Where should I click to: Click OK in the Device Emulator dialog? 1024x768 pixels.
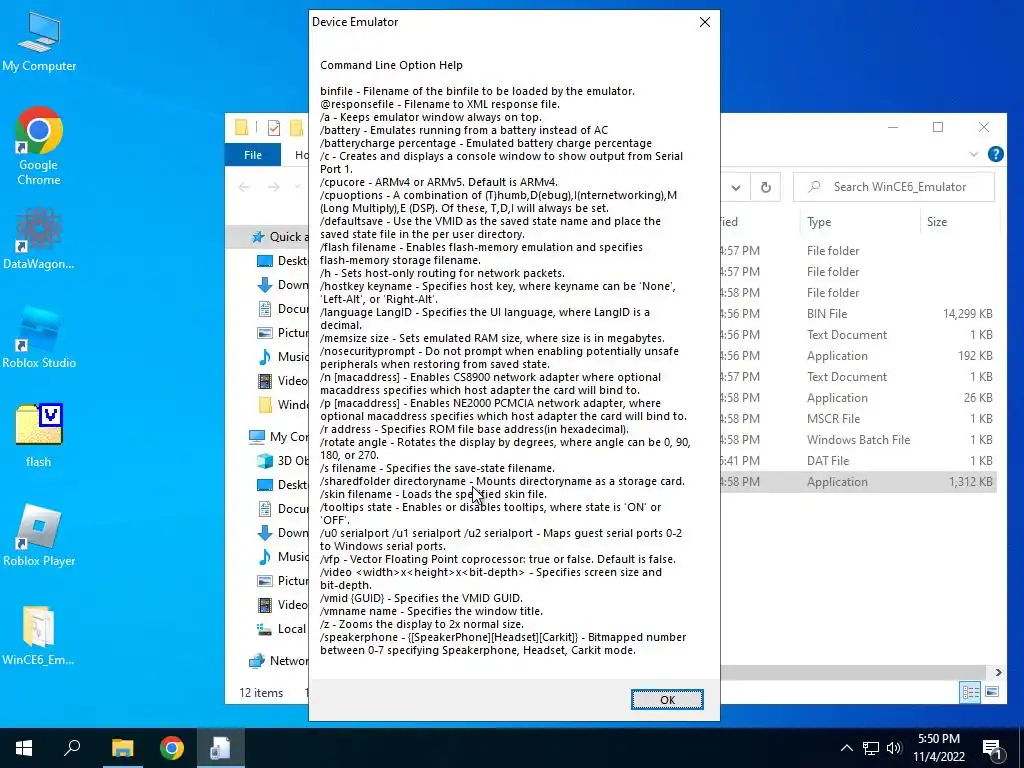coord(667,699)
